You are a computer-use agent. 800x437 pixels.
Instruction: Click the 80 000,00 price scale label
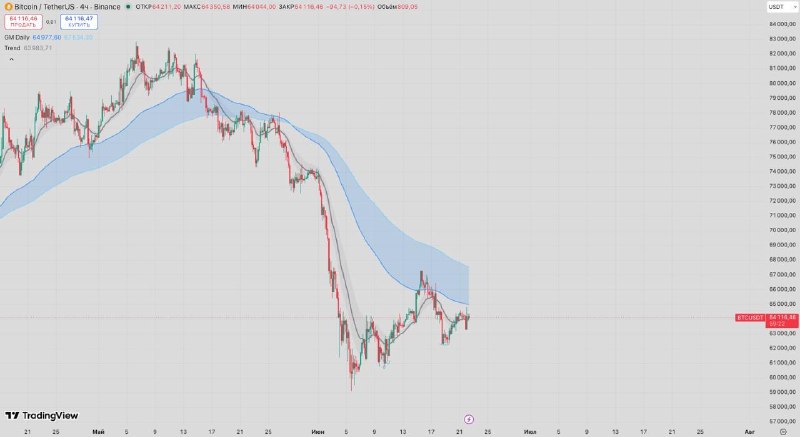click(x=783, y=83)
